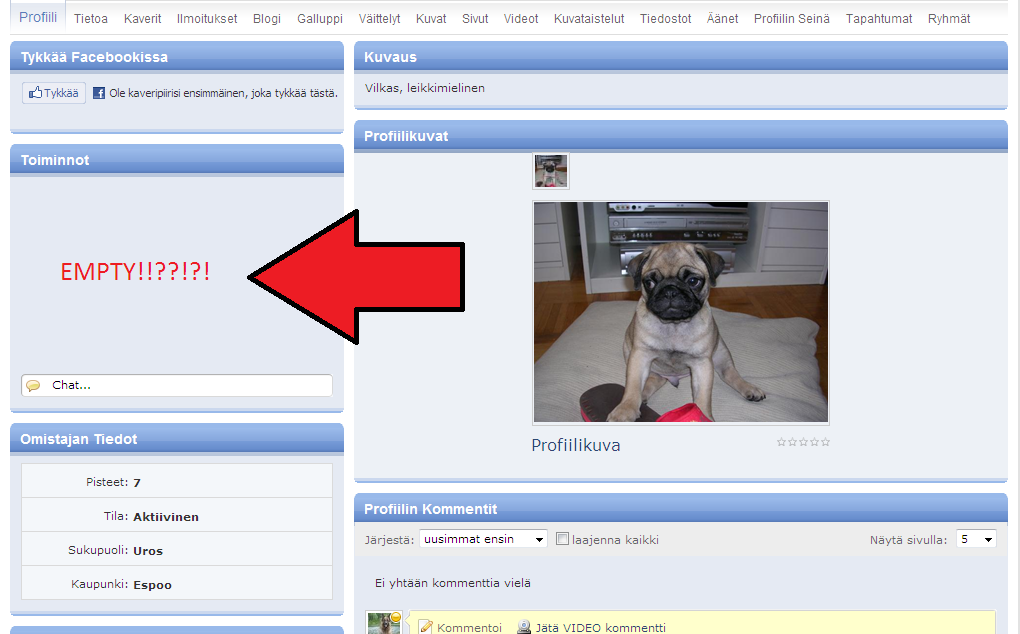Open the Ryhmät tab
The image size is (1020, 634).
point(948,19)
